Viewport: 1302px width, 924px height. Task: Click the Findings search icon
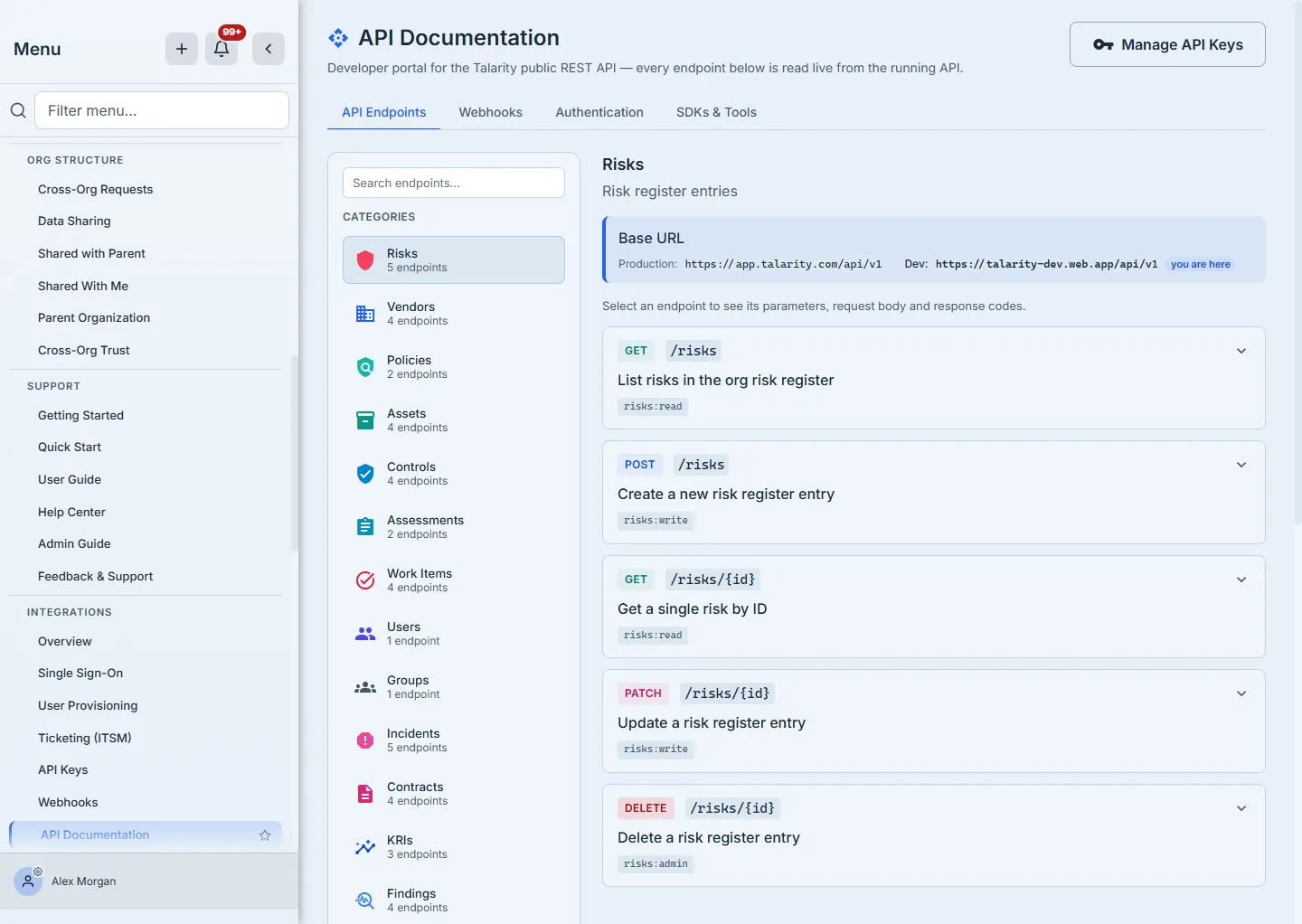click(365, 900)
